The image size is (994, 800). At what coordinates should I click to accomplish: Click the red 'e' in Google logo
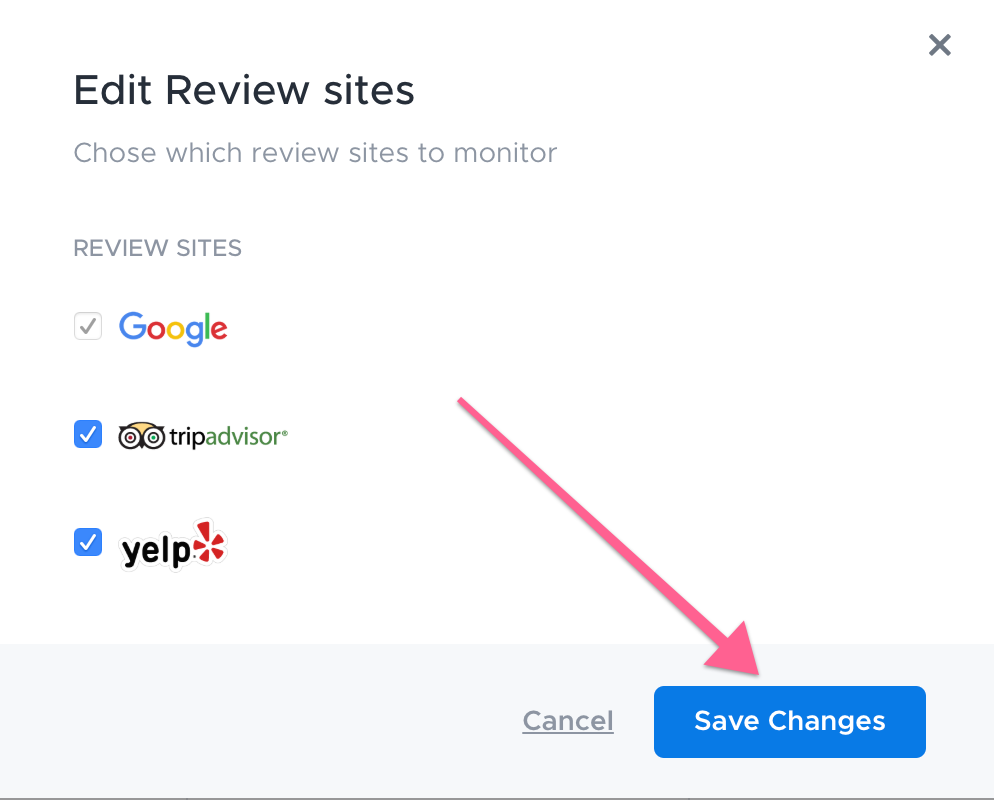[219, 330]
